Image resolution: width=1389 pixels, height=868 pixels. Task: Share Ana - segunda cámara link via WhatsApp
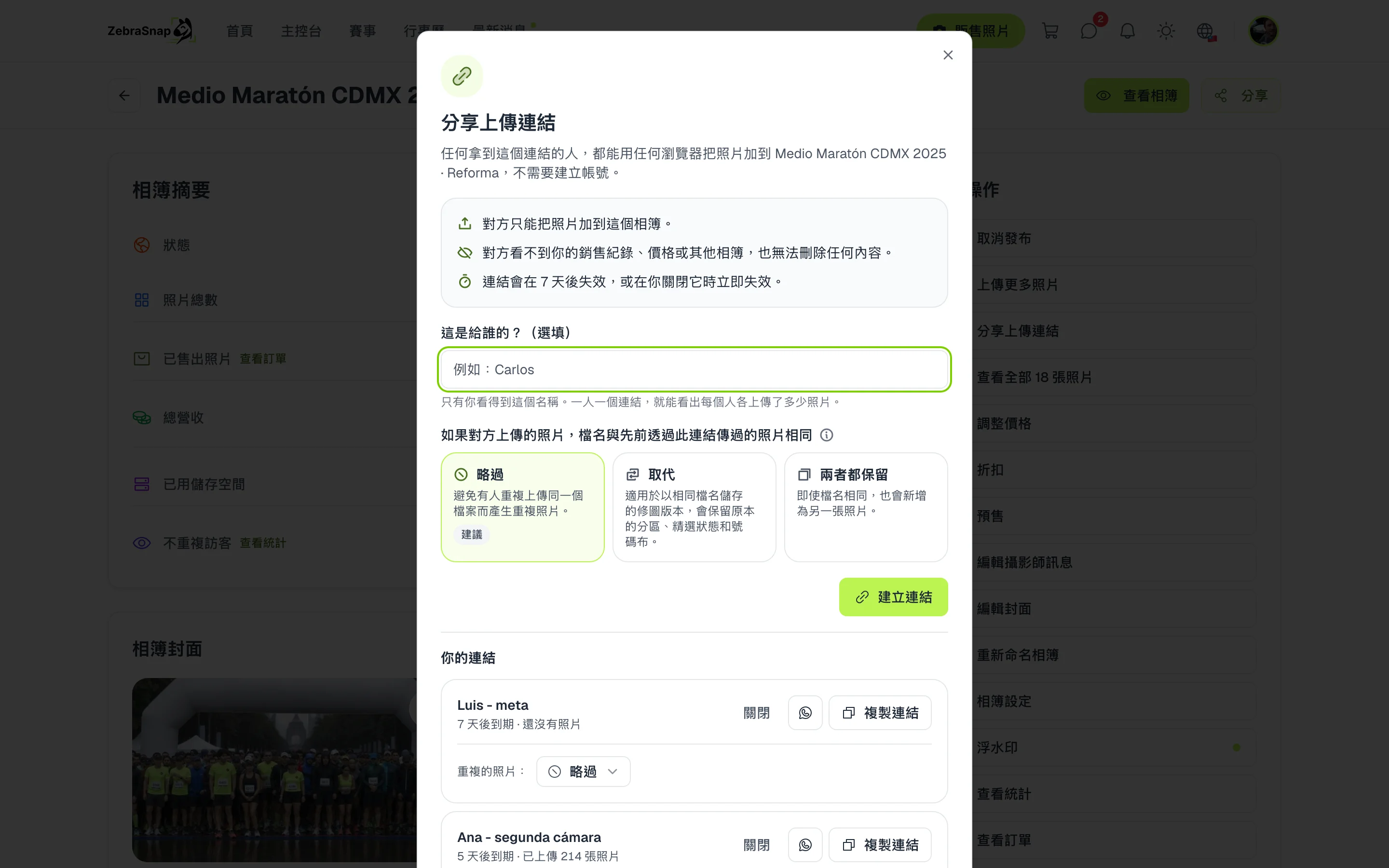[805, 844]
